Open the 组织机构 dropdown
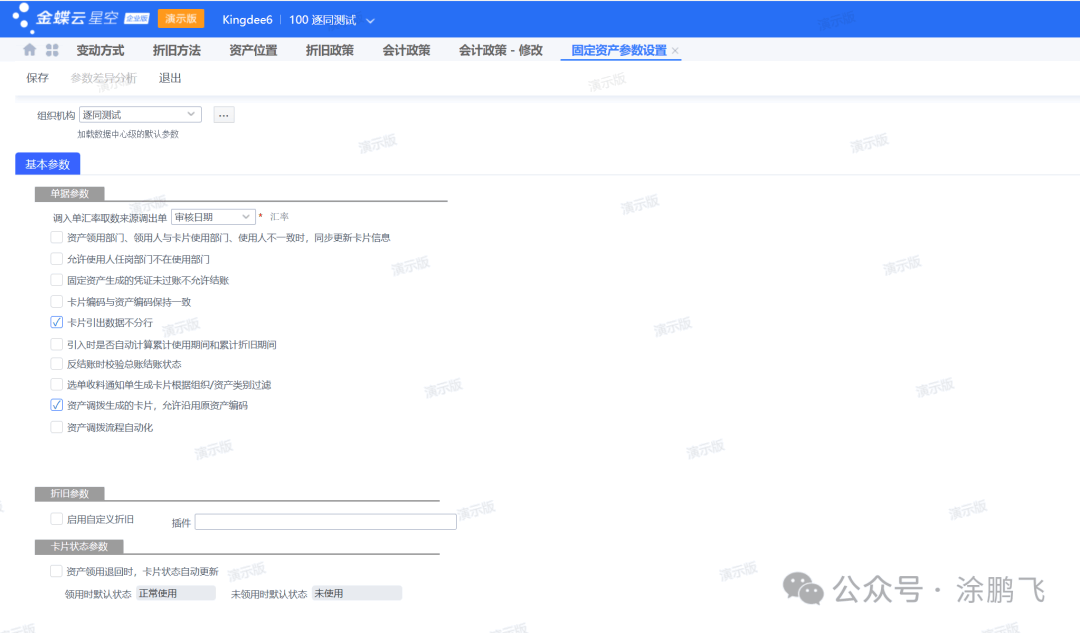The image size is (1080, 633). pos(191,115)
